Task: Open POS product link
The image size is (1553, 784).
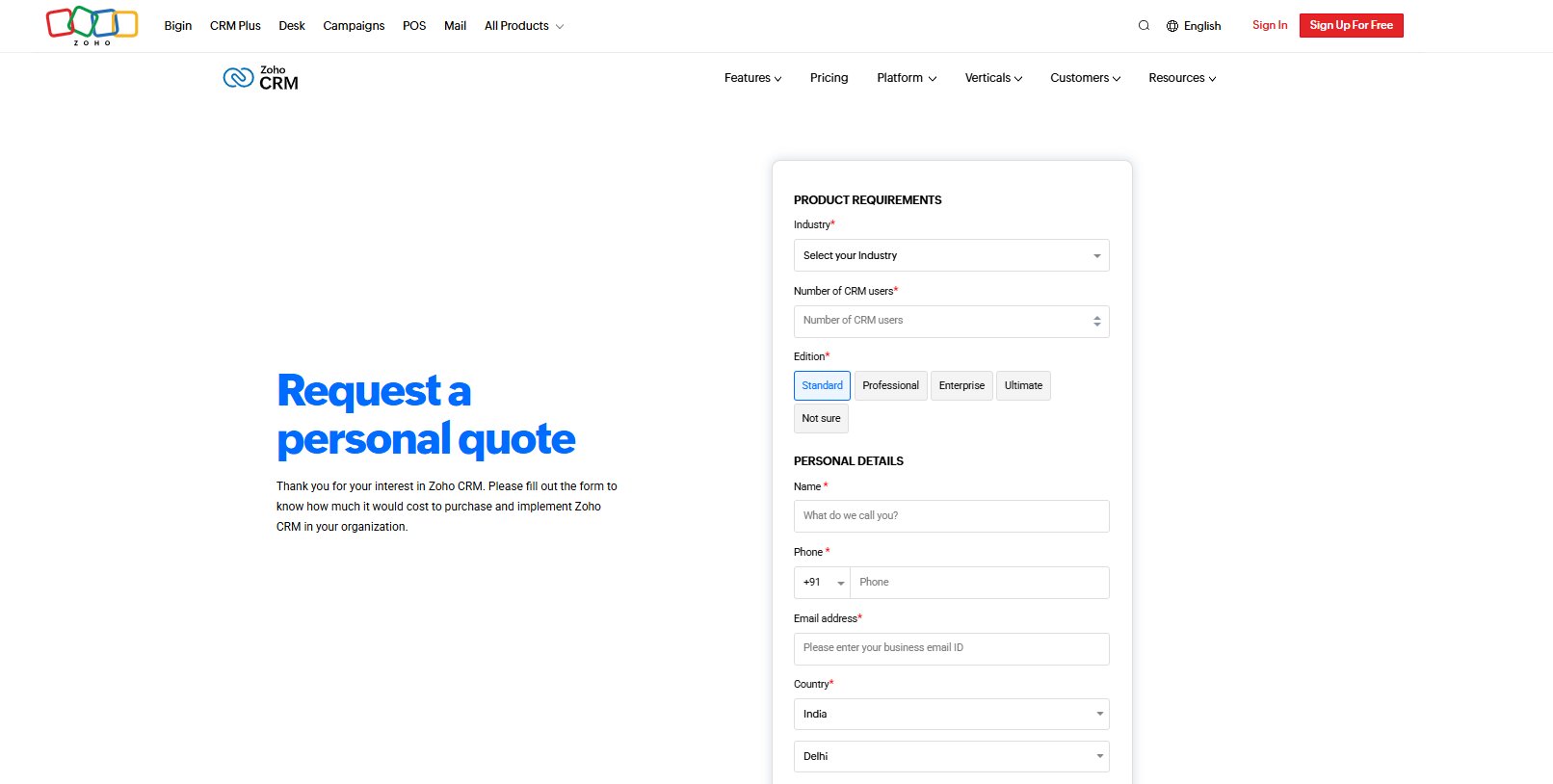Action: 414,26
